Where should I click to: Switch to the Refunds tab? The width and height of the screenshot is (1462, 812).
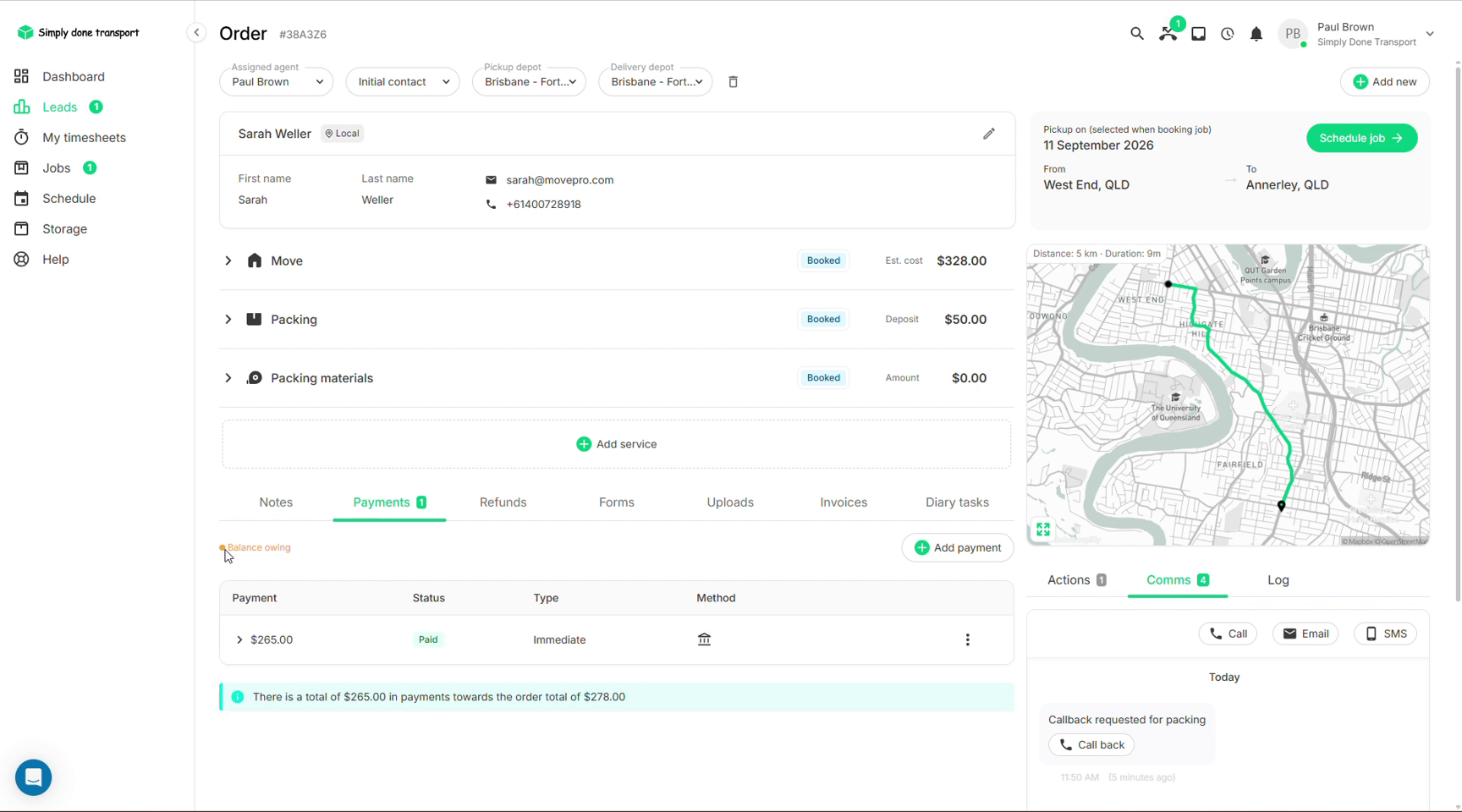[503, 502]
